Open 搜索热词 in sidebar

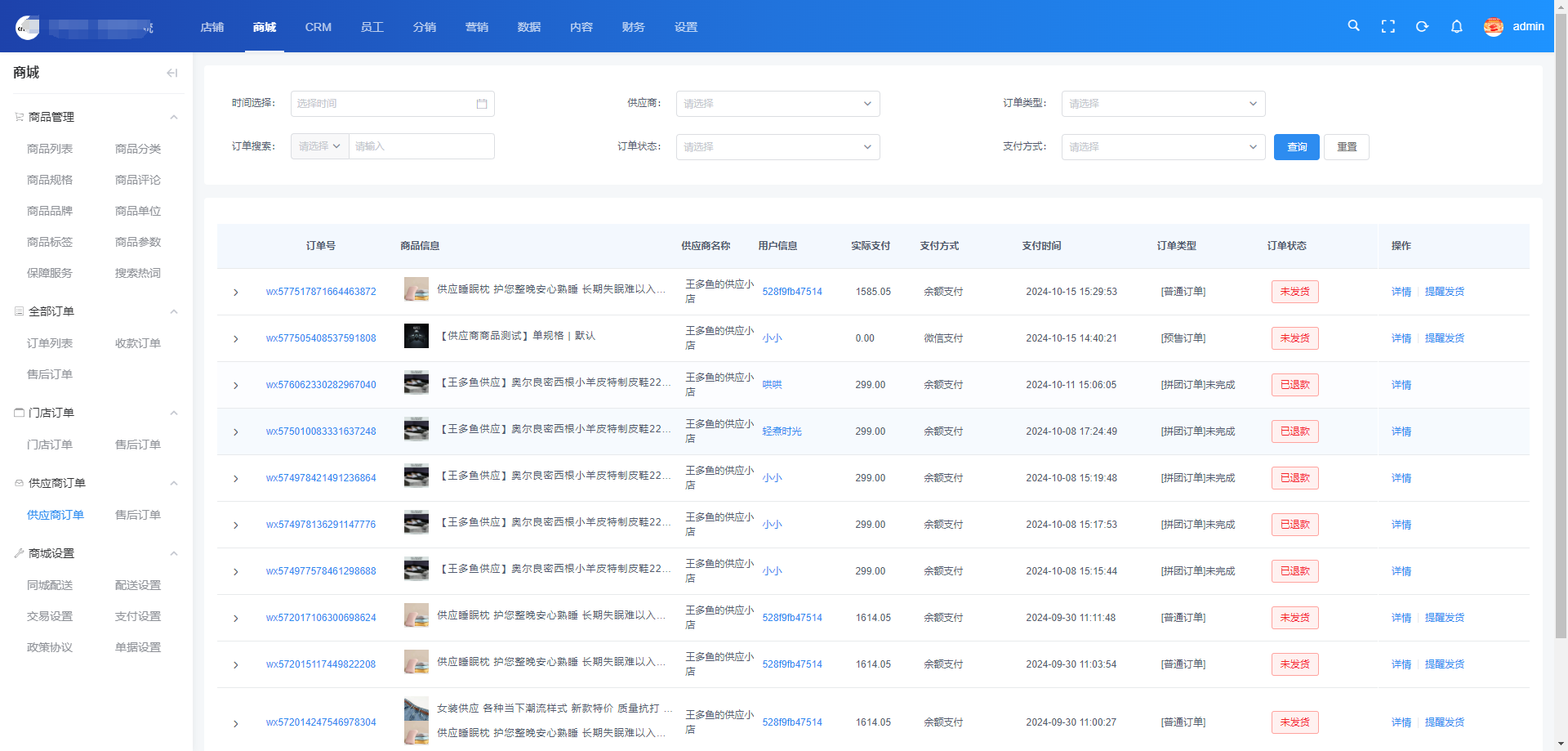tap(138, 273)
